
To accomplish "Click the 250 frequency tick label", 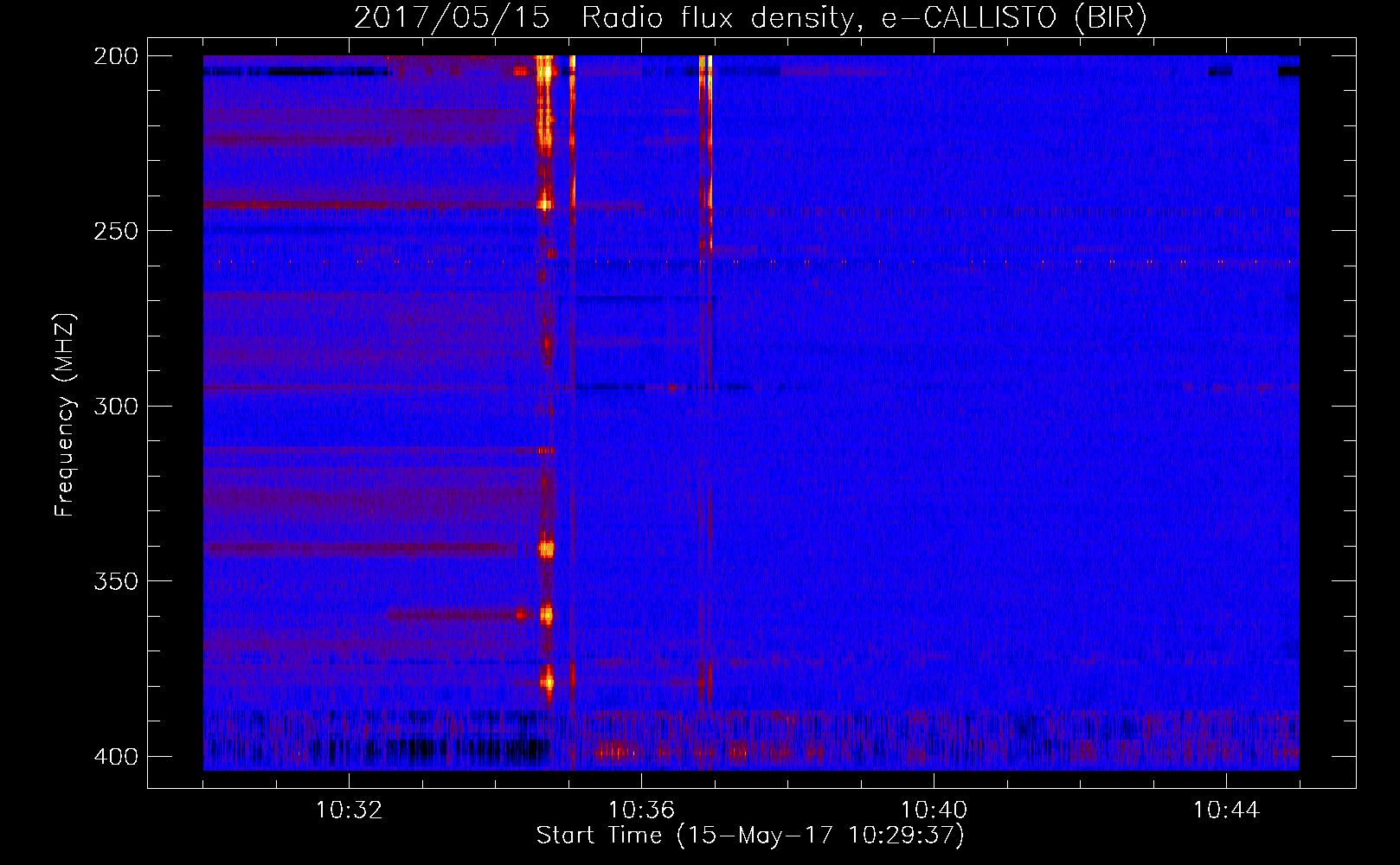I will click(x=115, y=231).
